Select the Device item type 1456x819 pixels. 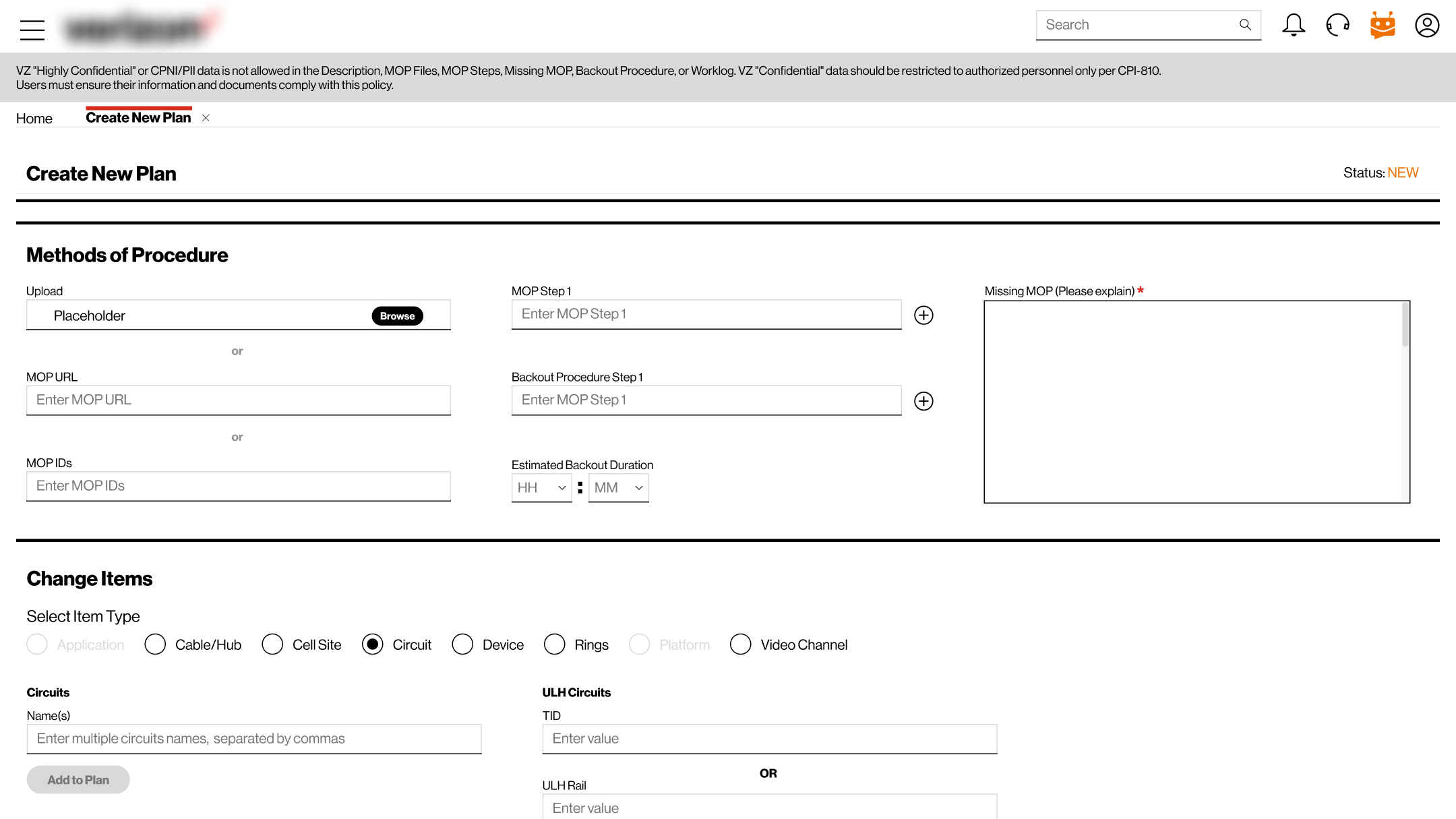point(462,644)
